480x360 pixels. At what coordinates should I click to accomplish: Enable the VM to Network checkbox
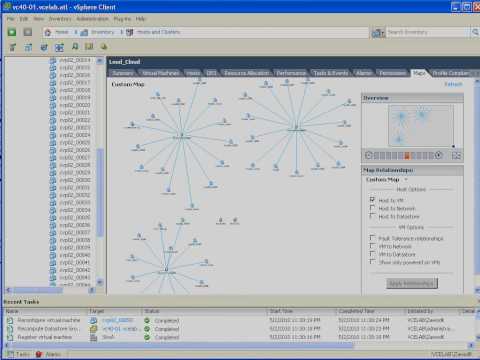372,246
